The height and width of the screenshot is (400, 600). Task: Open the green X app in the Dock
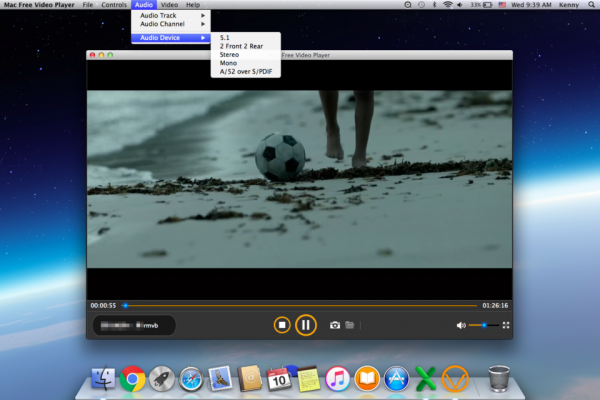[x=426, y=379]
